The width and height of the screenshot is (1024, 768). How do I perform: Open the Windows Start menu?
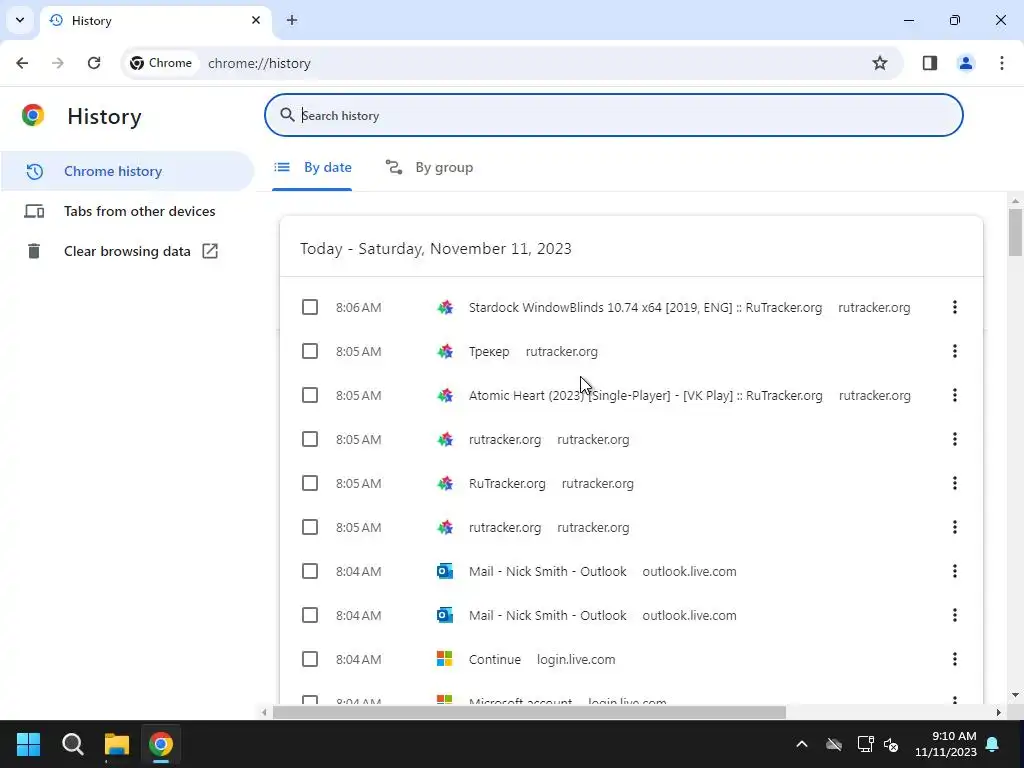pos(28,744)
